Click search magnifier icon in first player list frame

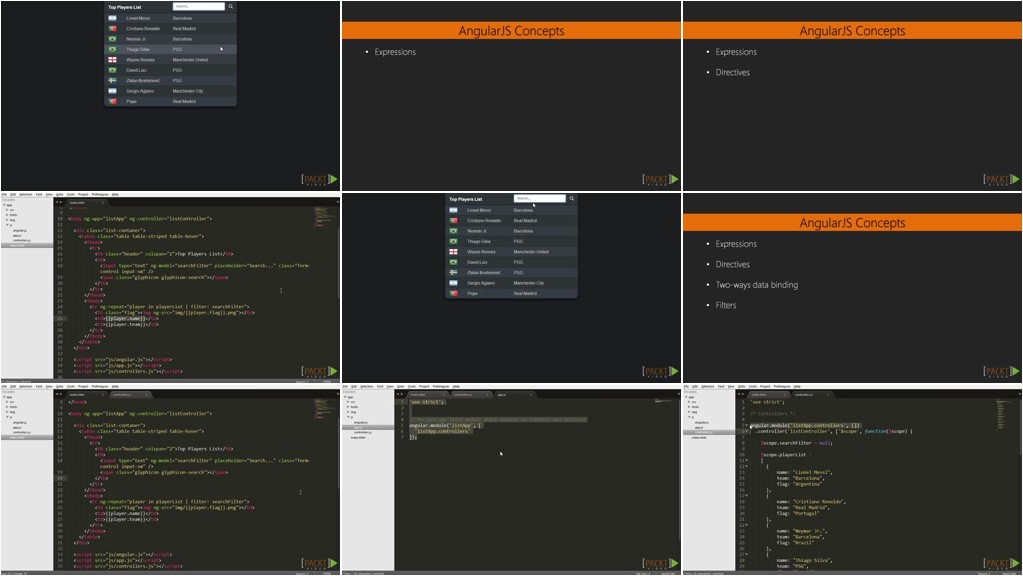[230, 7]
